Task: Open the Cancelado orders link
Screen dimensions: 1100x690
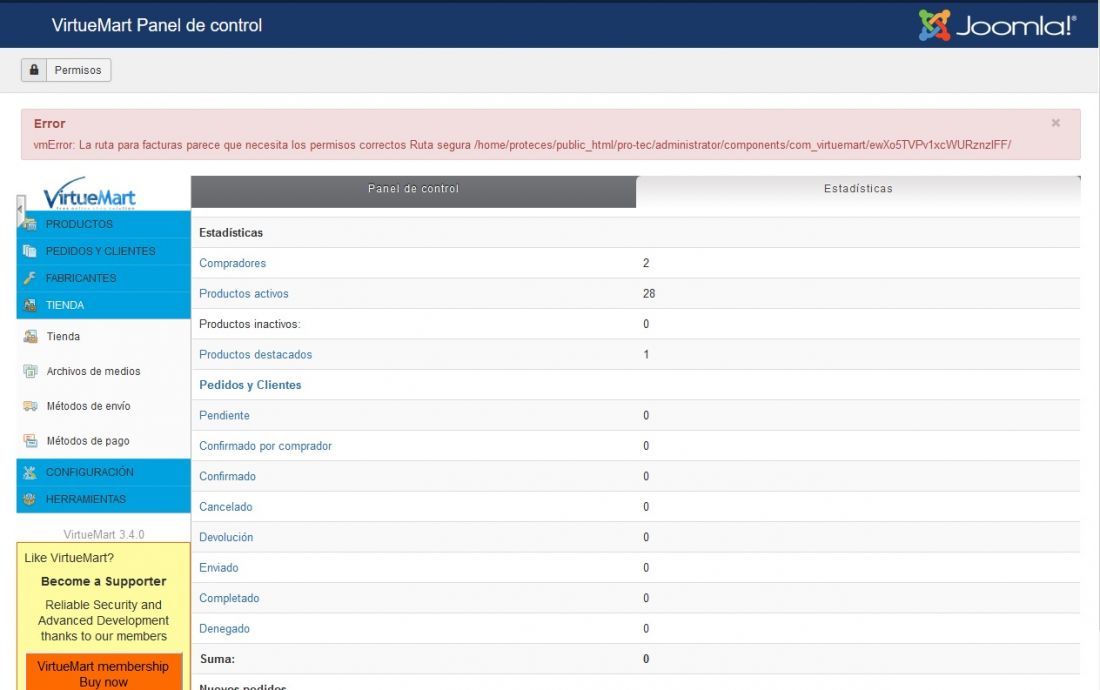Action: [x=225, y=507]
